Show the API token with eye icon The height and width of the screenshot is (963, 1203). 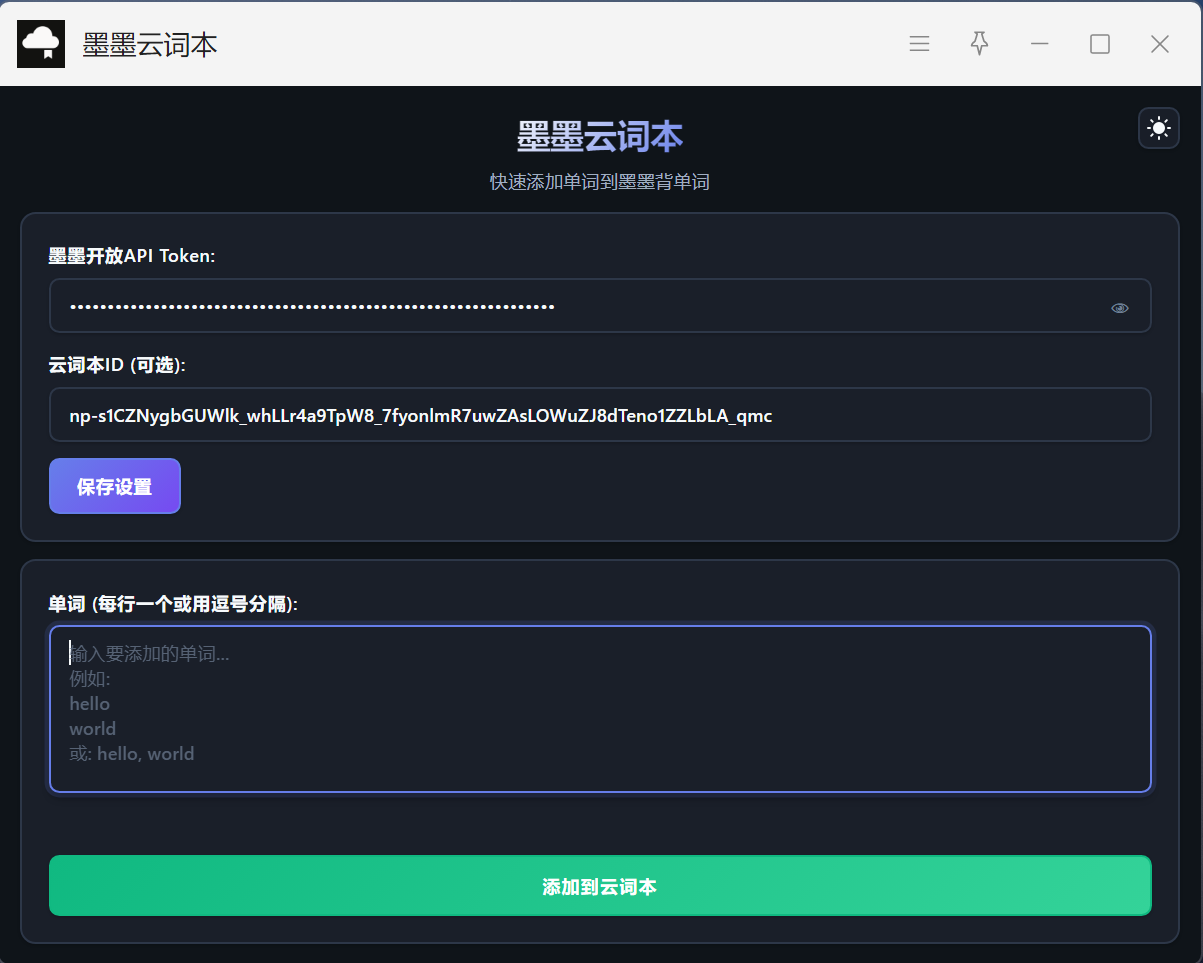point(1120,307)
